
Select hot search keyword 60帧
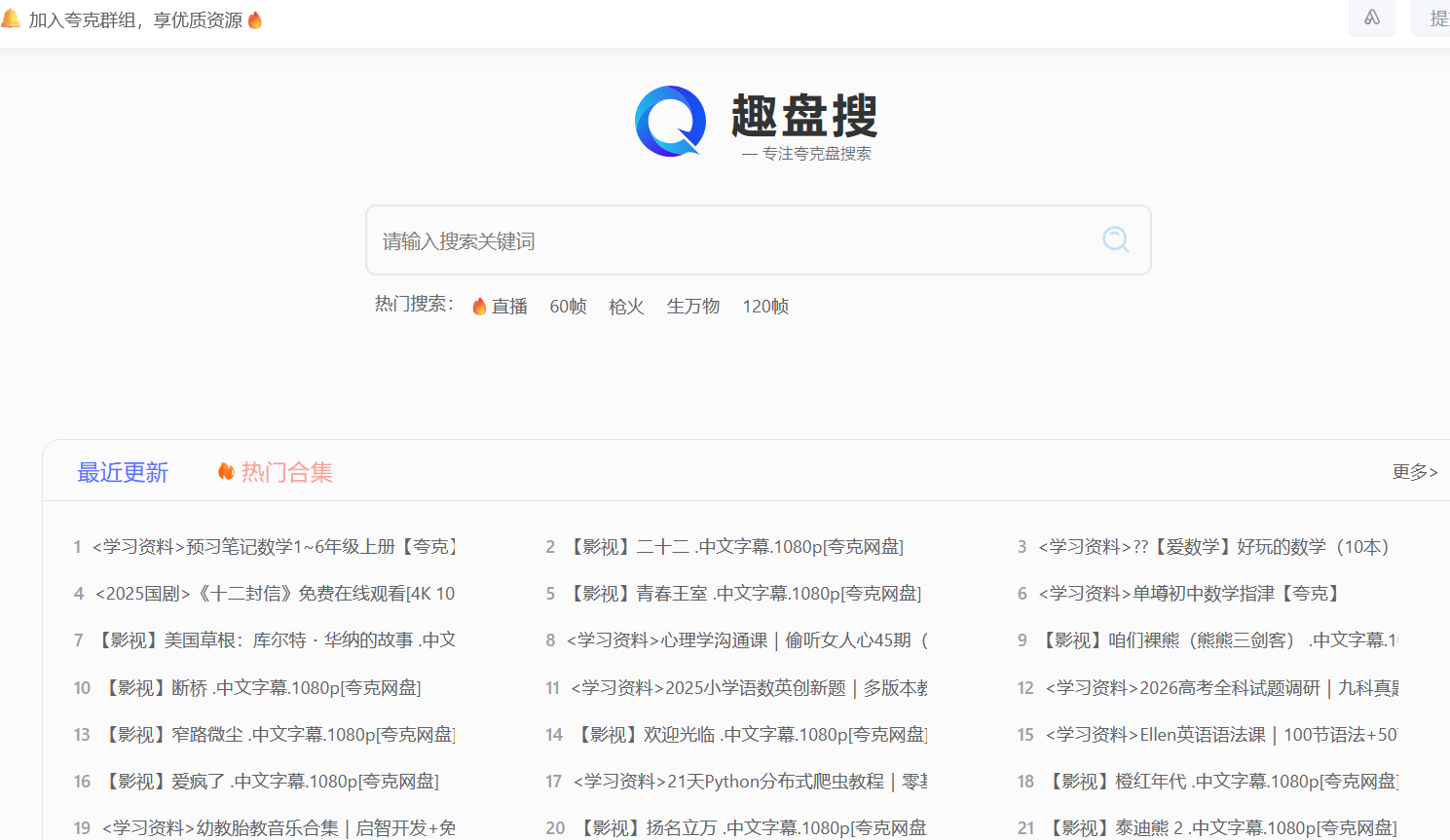tap(568, 307)
